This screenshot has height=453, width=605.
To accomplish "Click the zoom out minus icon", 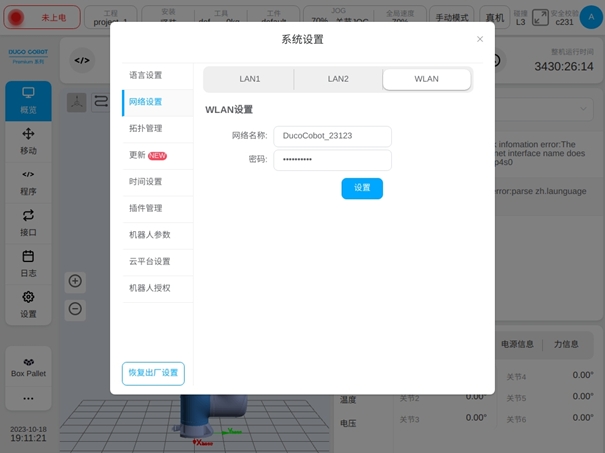I will (75, 308).
